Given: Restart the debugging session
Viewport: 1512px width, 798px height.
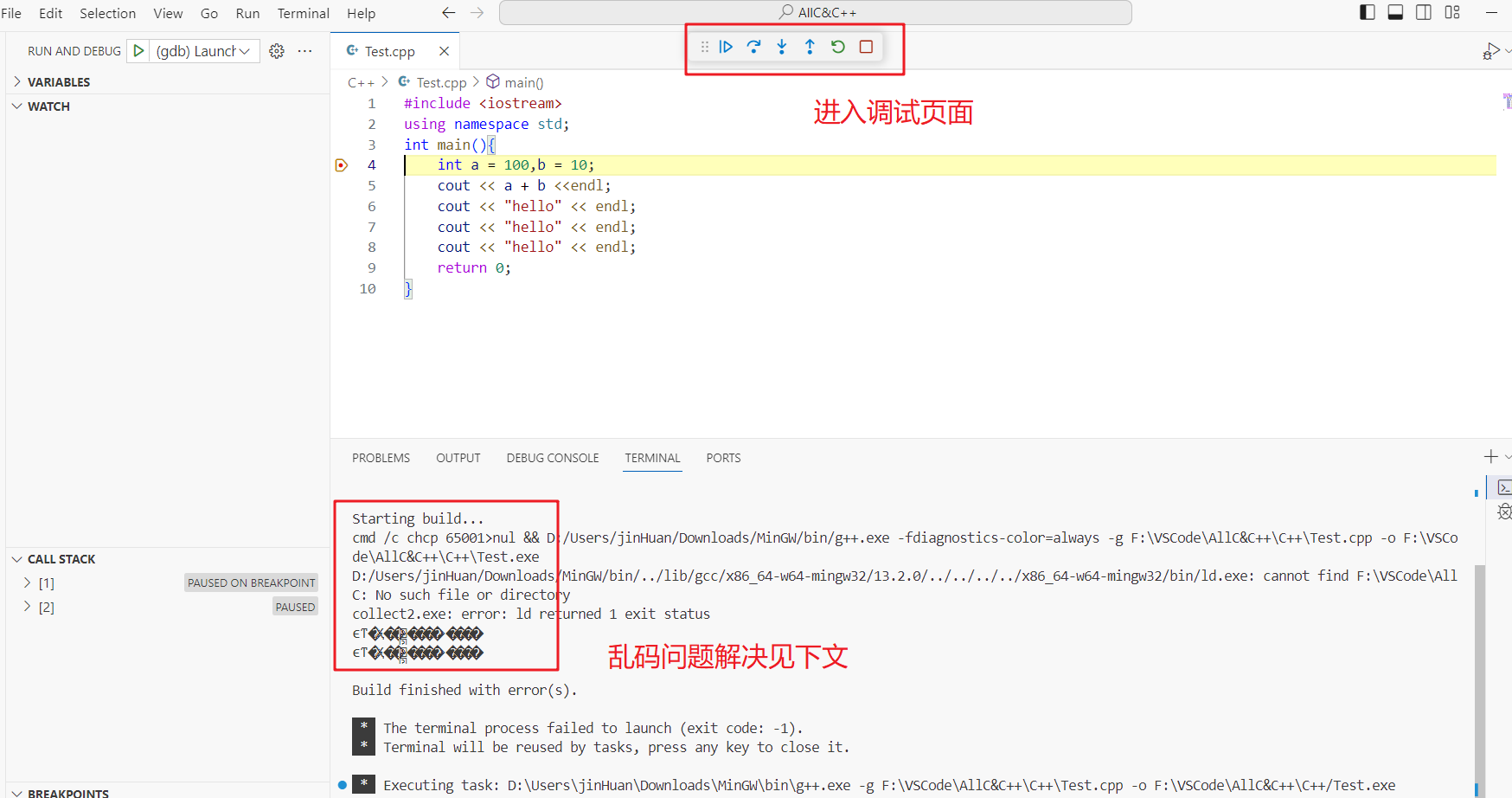Looking at the screenshot, I should coord(837,47).
